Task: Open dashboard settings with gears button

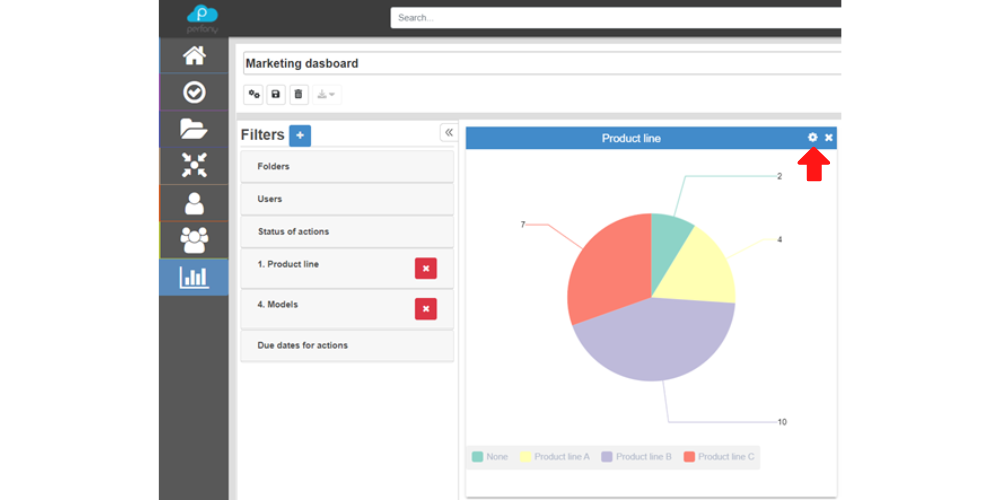Action: pos(254,94)
